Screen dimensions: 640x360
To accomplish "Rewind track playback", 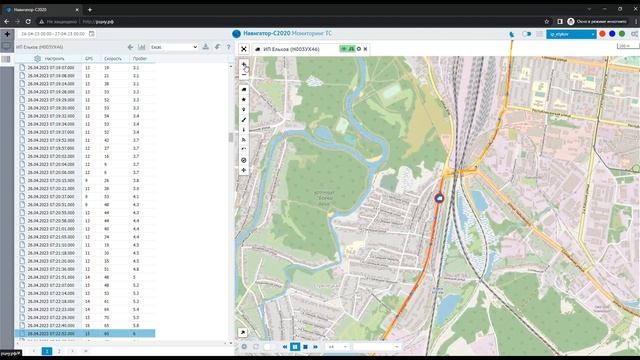I will click(x=285, y=347).
